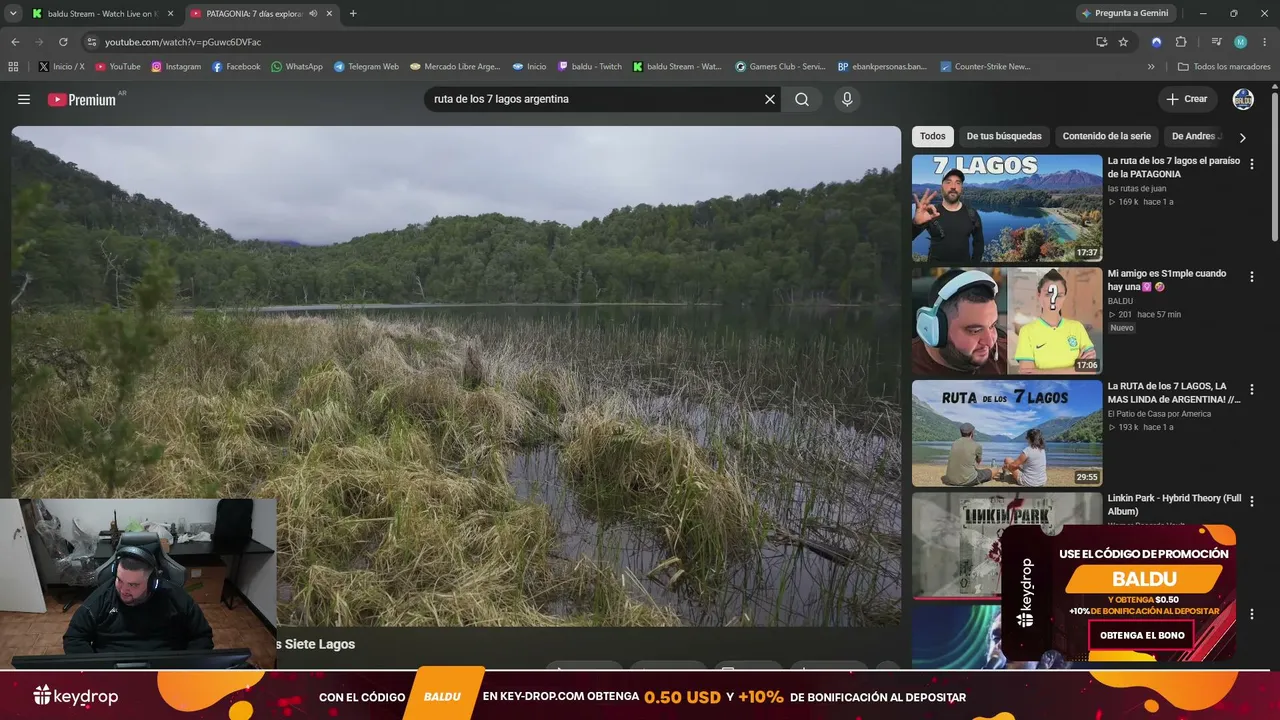Click Pregunta a Gemini button
This screenshot has height=720, width=1280.
pos(1125,13)
